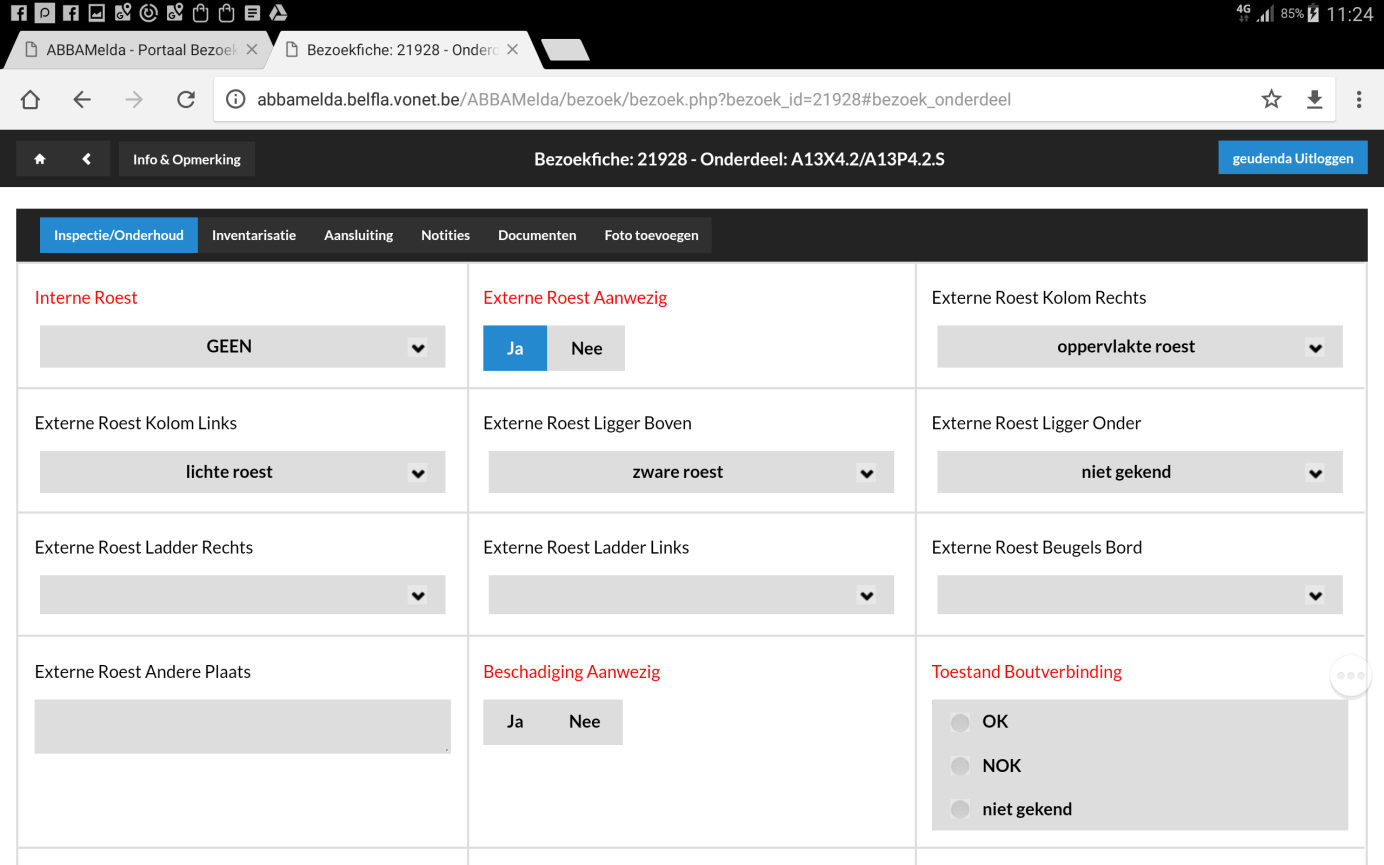
Task: Close the ABBAMelda Portaal browser tab
Action: pos(251,49)
